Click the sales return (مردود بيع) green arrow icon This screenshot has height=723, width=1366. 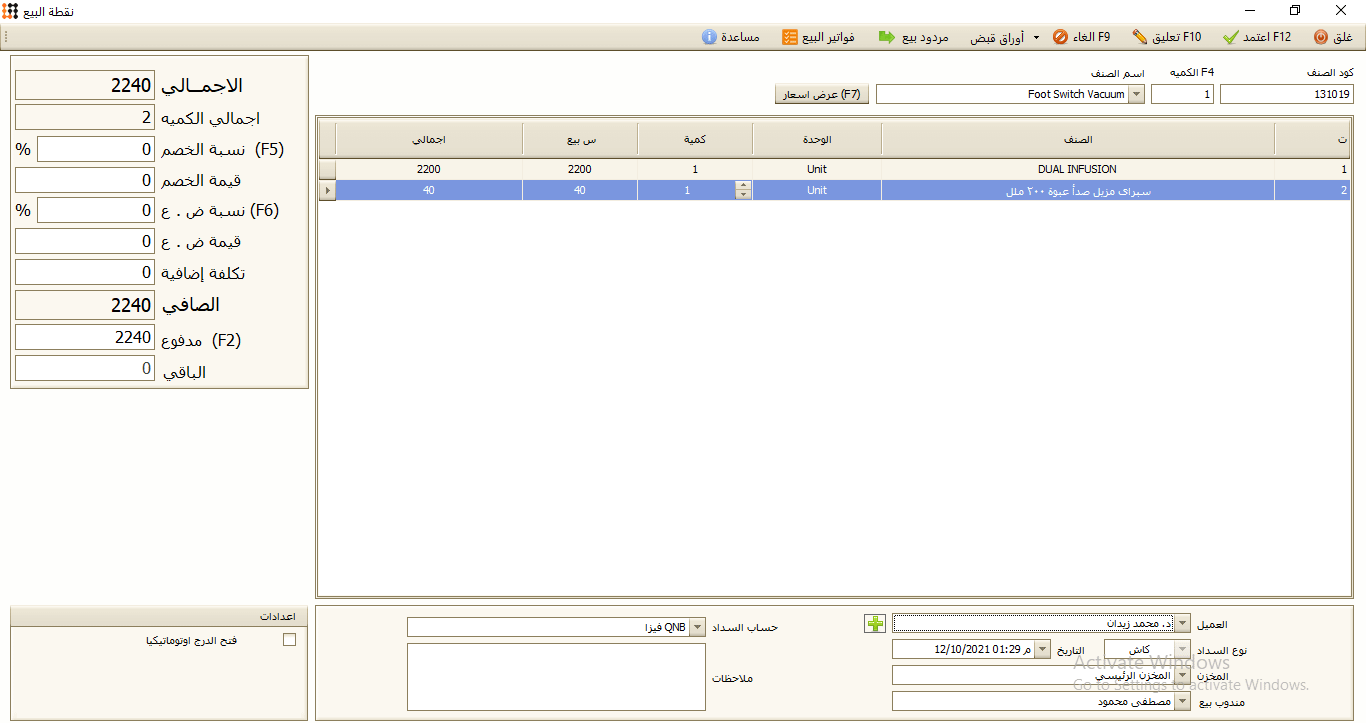point(886,37)
